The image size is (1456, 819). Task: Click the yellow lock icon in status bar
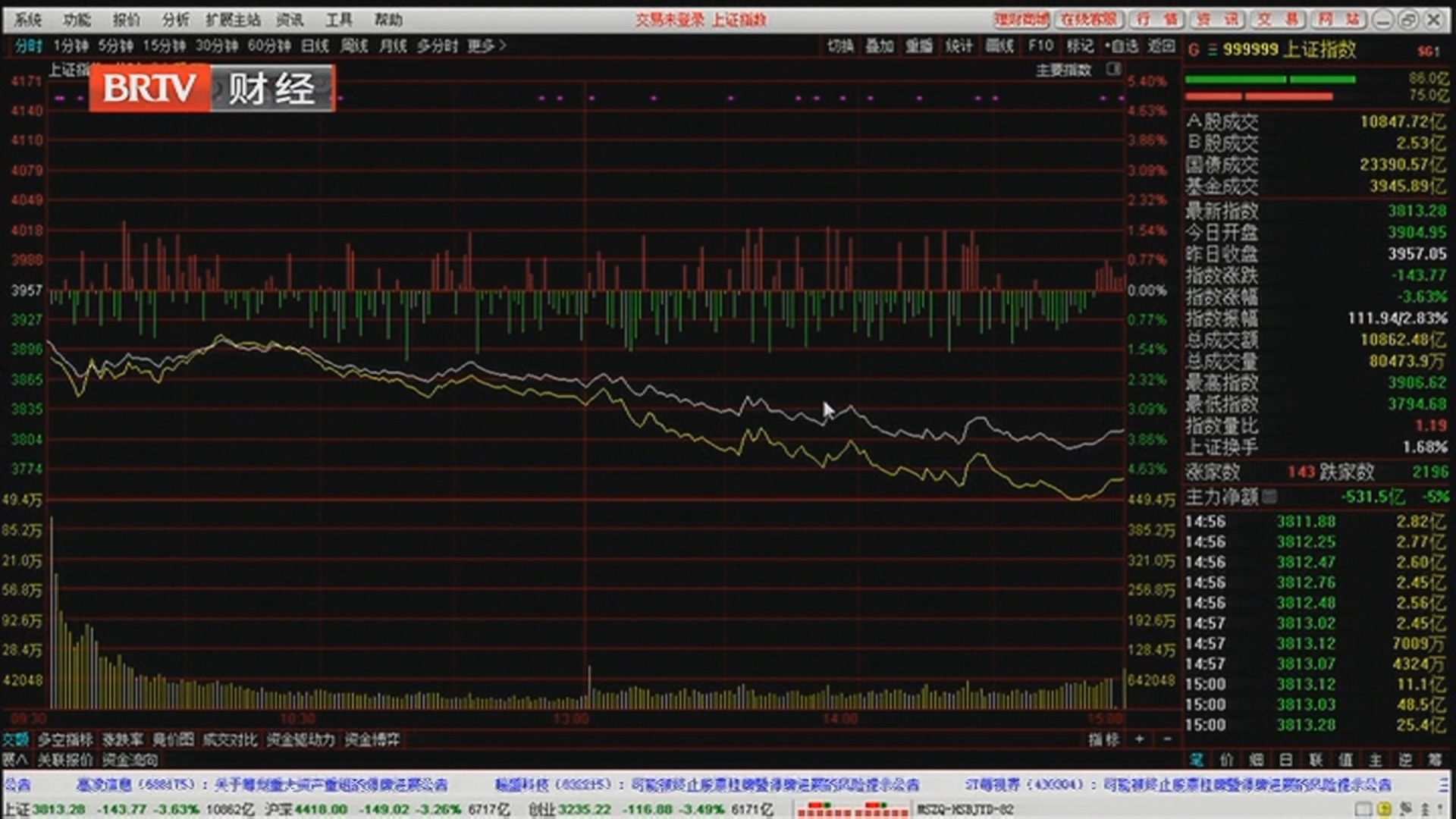pyautogui.click(x=1384, y=809)
